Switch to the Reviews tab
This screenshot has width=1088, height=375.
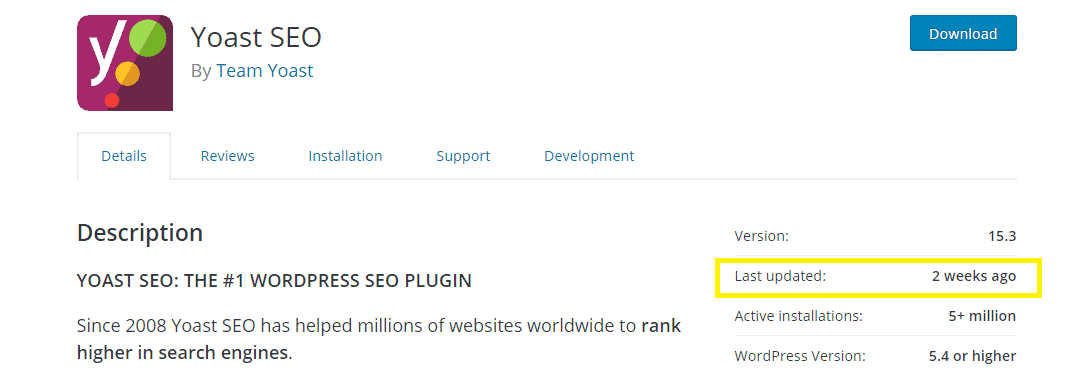click(228, 156)
